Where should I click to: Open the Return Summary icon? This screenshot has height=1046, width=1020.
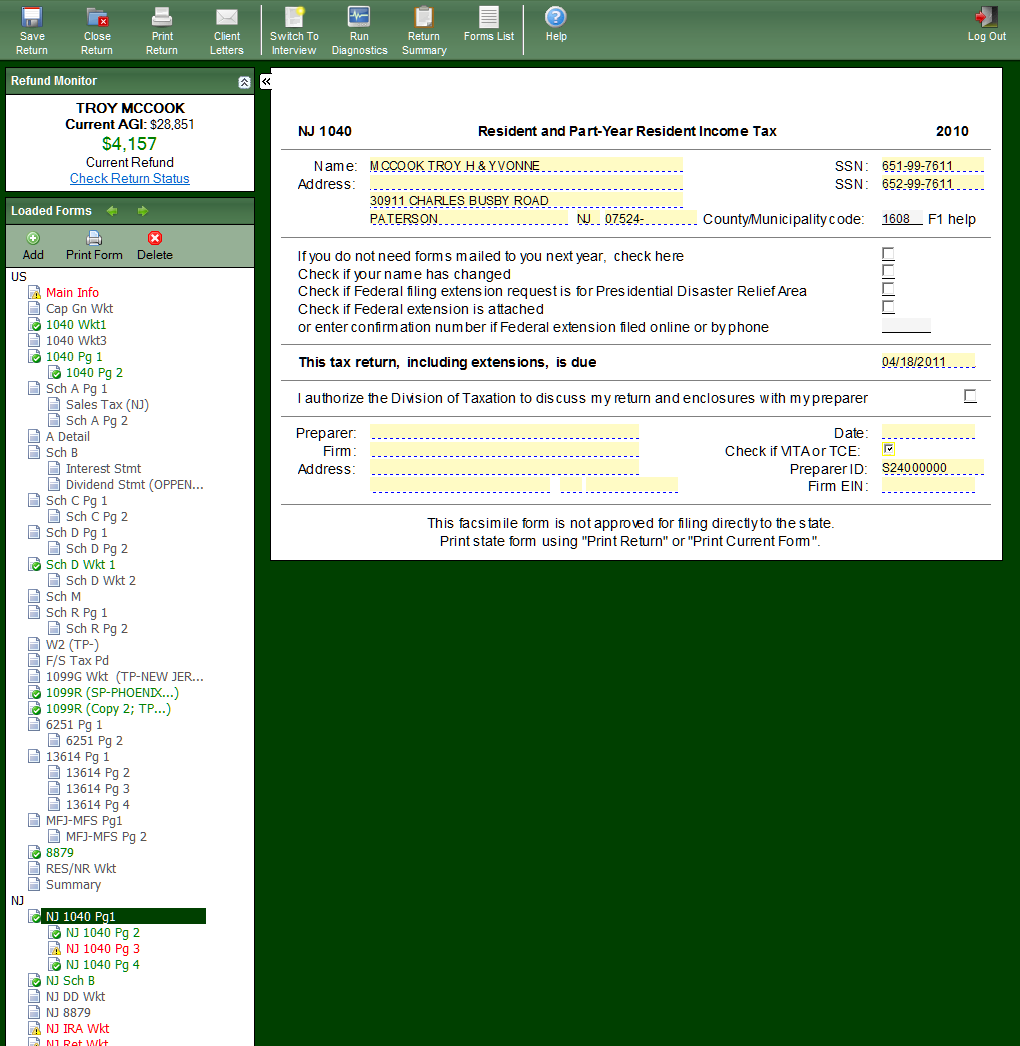point(424,18)
